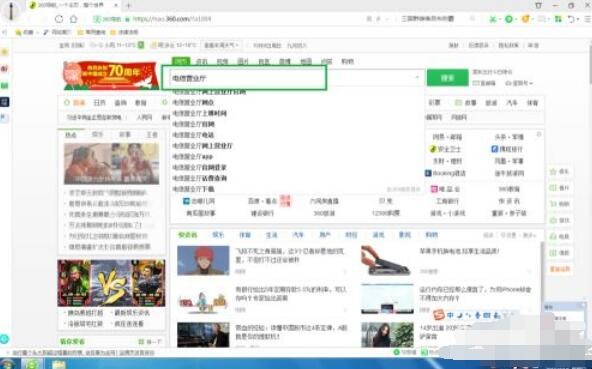Click the green 搜索 search button
The image size is (592, 369).
pos(448,78)
